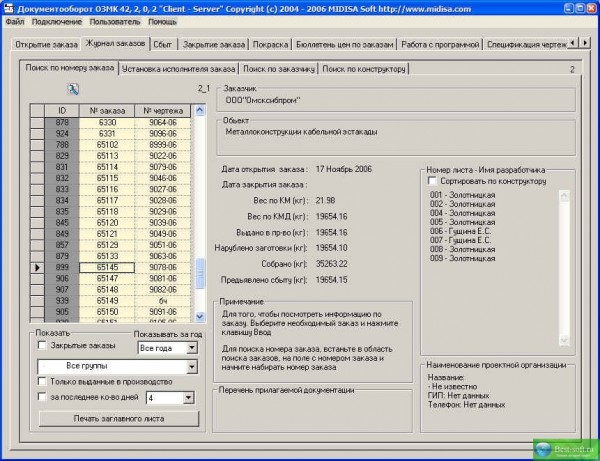Click the app icon in title bar
The width and height of the screenshot is (600, 461).
[9, 7]
